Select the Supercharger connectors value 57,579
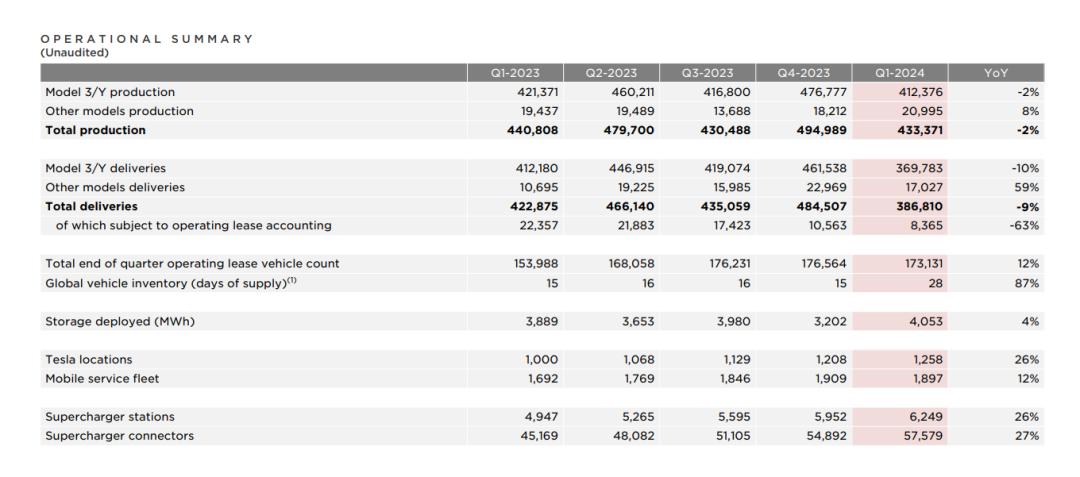Screen dimensions: 1080x477 (x=923, y=436)
